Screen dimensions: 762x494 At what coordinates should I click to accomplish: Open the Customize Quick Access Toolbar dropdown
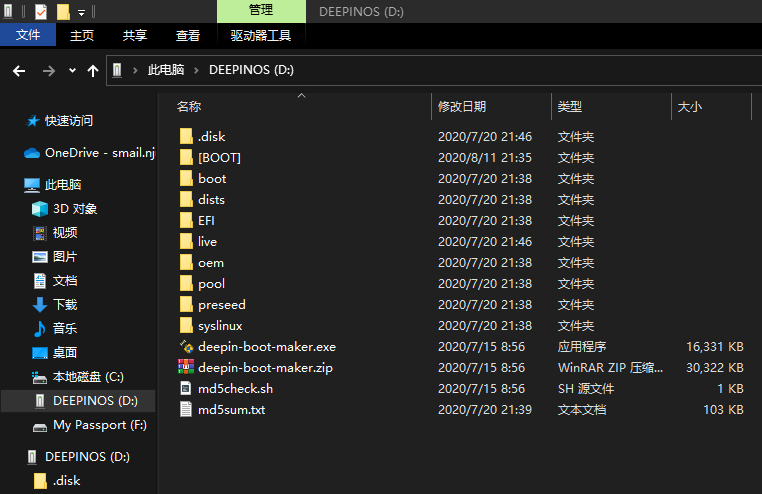coord(81,12)
